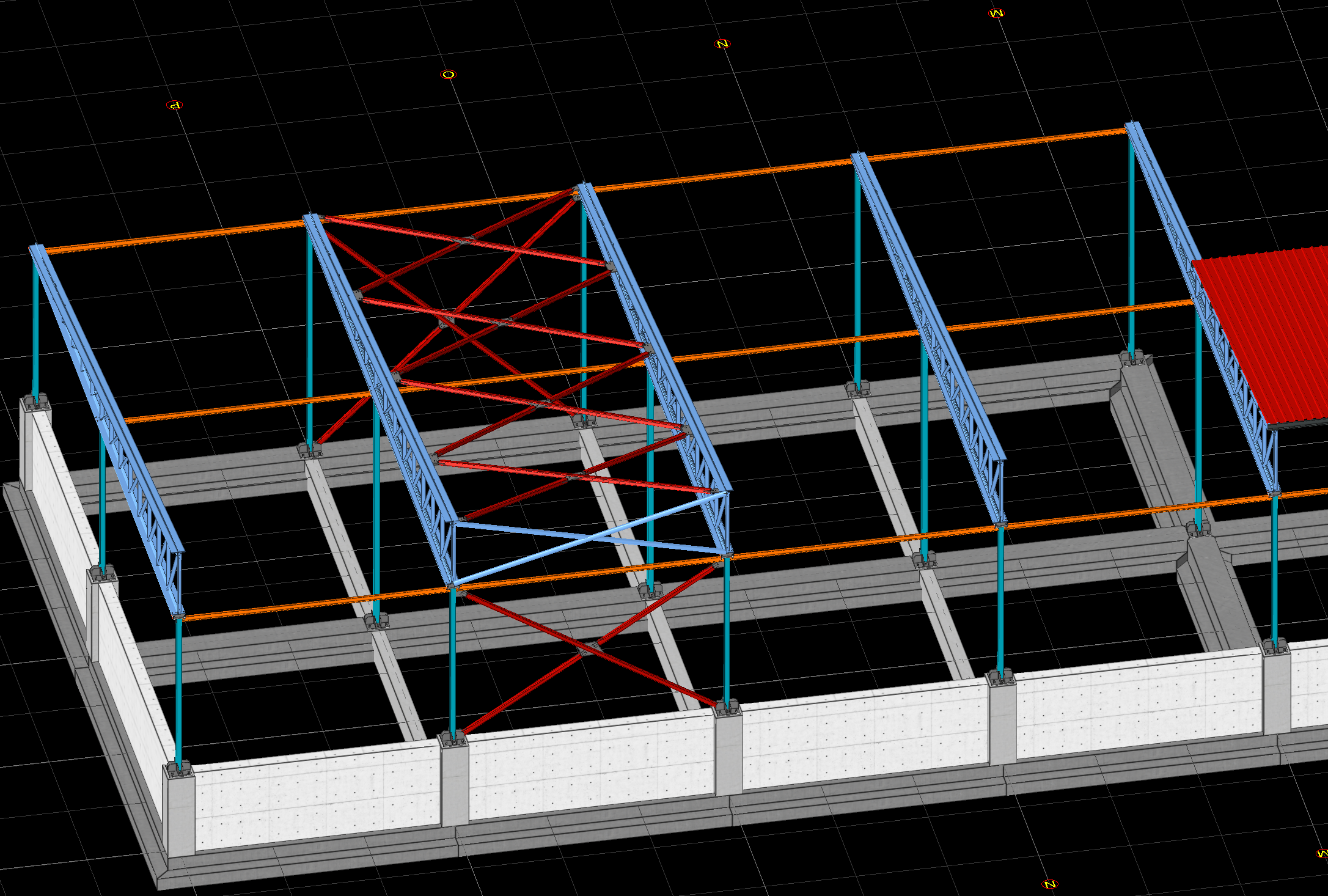
Task: Click the top grid label M
Action: pos(996,13)
